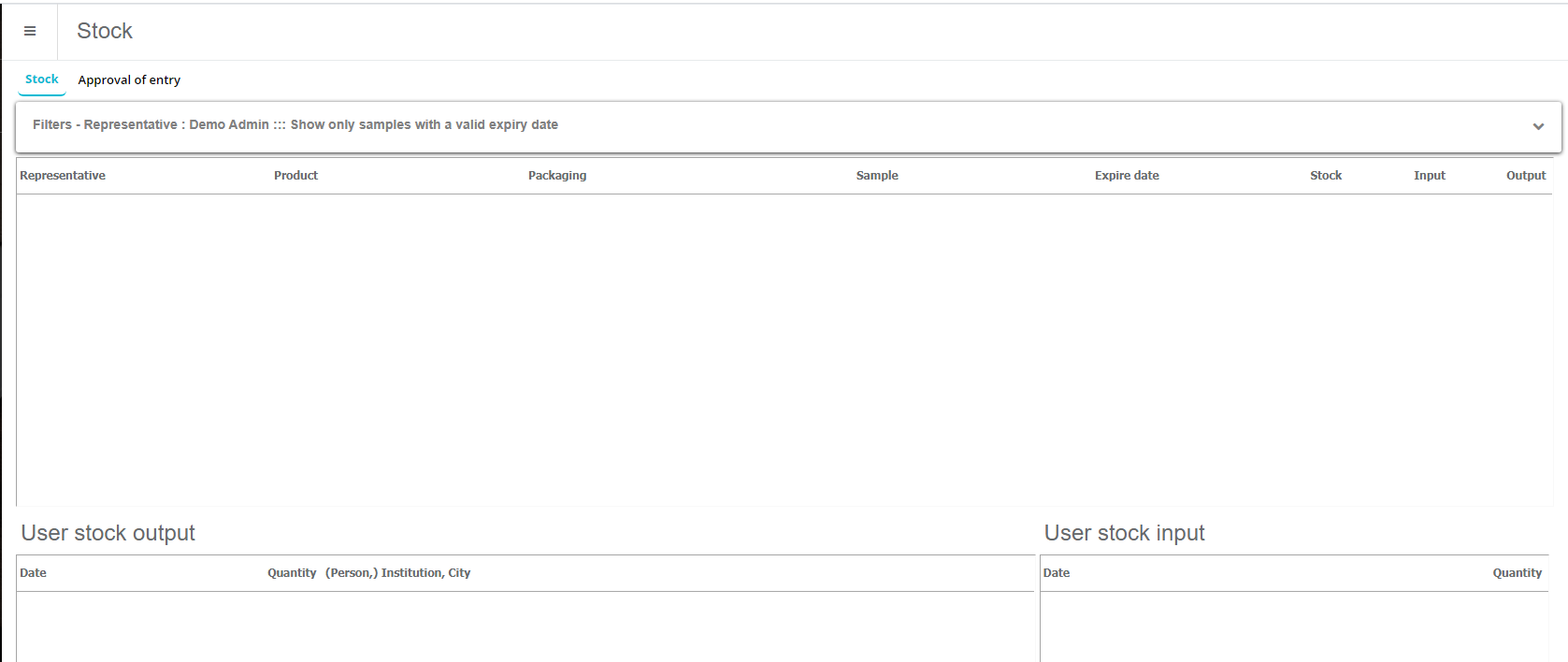This screenshot has height=662, width=1568.
Task: Switch to the Stock tab
Action: [x=42, y=79]
